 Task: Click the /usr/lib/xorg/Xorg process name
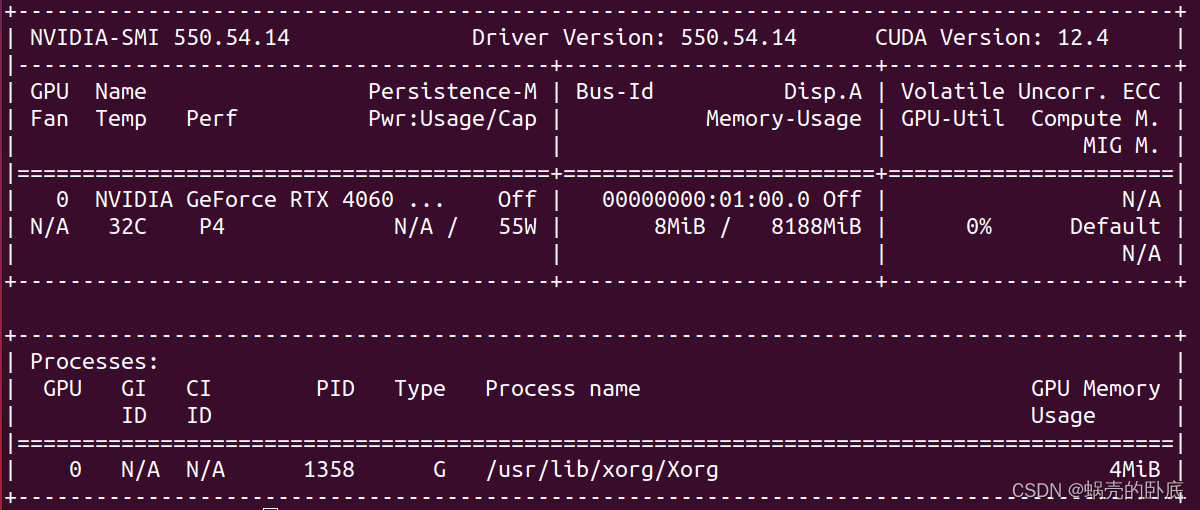pyautogui.click(x=602, y=470)
